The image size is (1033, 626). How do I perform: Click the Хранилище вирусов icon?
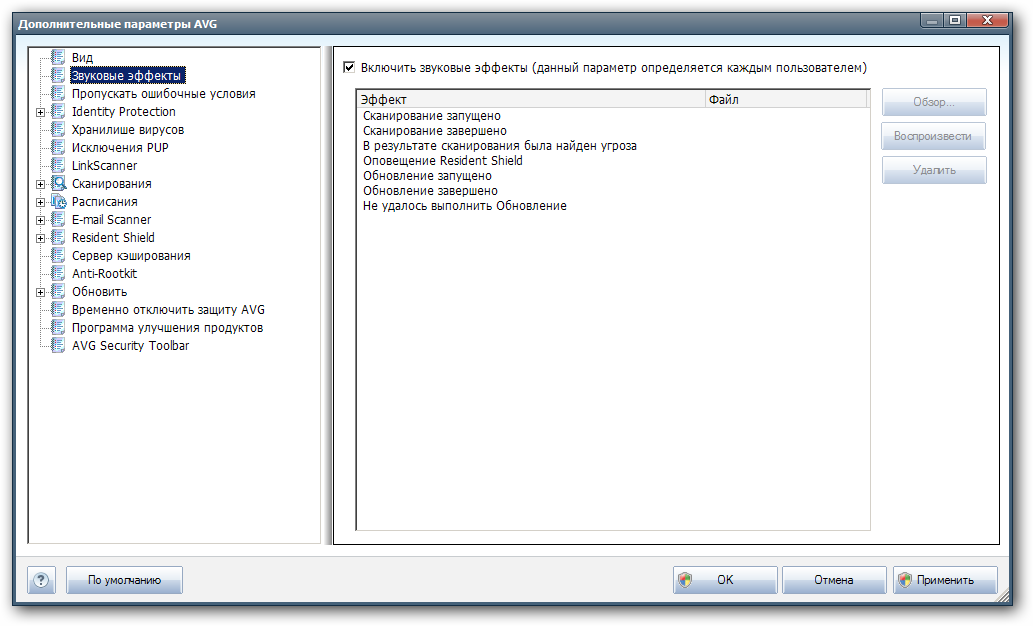pyautogui.click(x=58, y=129)
